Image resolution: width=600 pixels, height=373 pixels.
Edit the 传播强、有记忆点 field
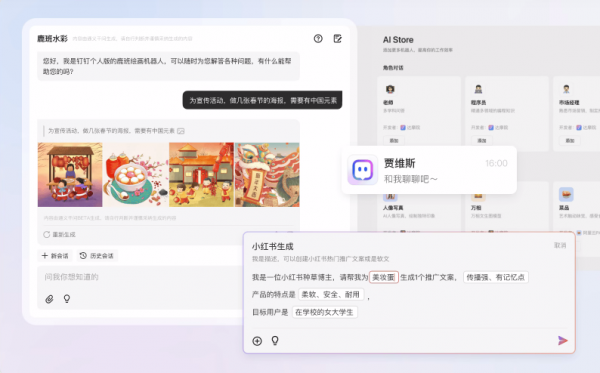click(x=496, y=277)
